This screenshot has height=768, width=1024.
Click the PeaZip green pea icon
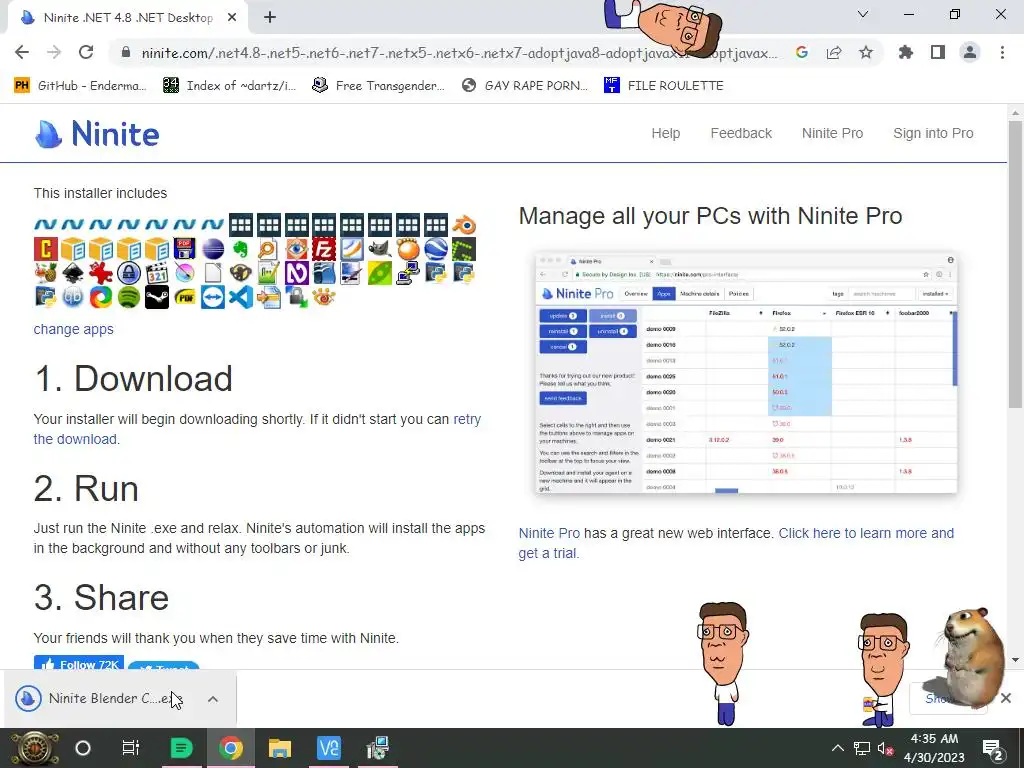(380, 273)
